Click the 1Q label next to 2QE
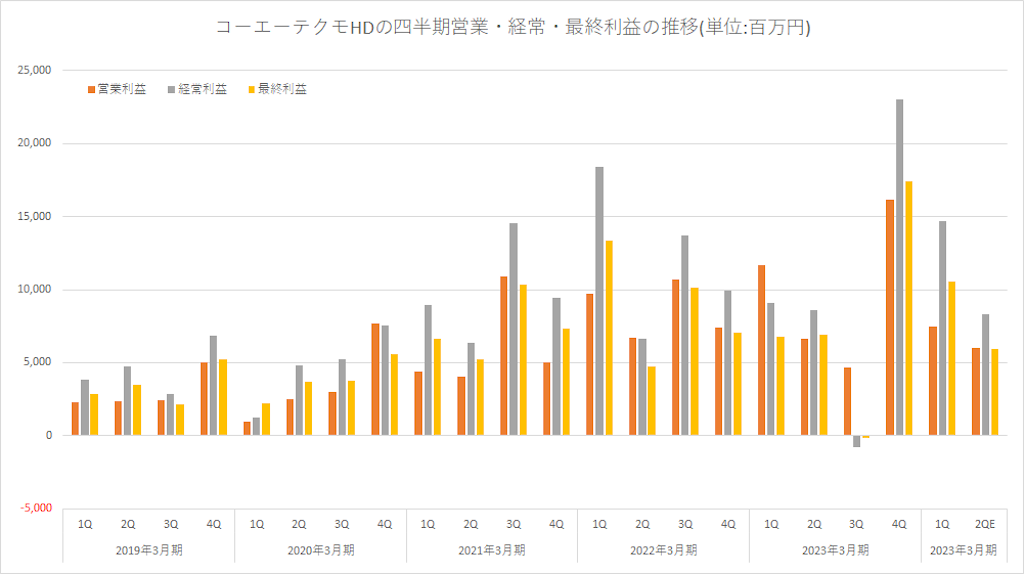This screenshot has width=1024, height=574. (942, 524)
